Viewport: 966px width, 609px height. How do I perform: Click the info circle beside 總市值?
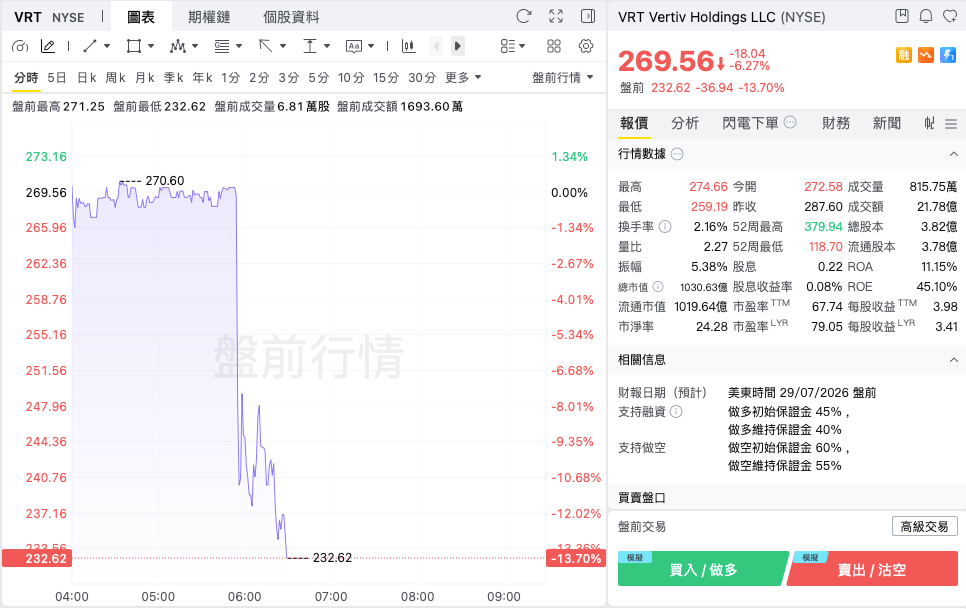click(658, 286)
